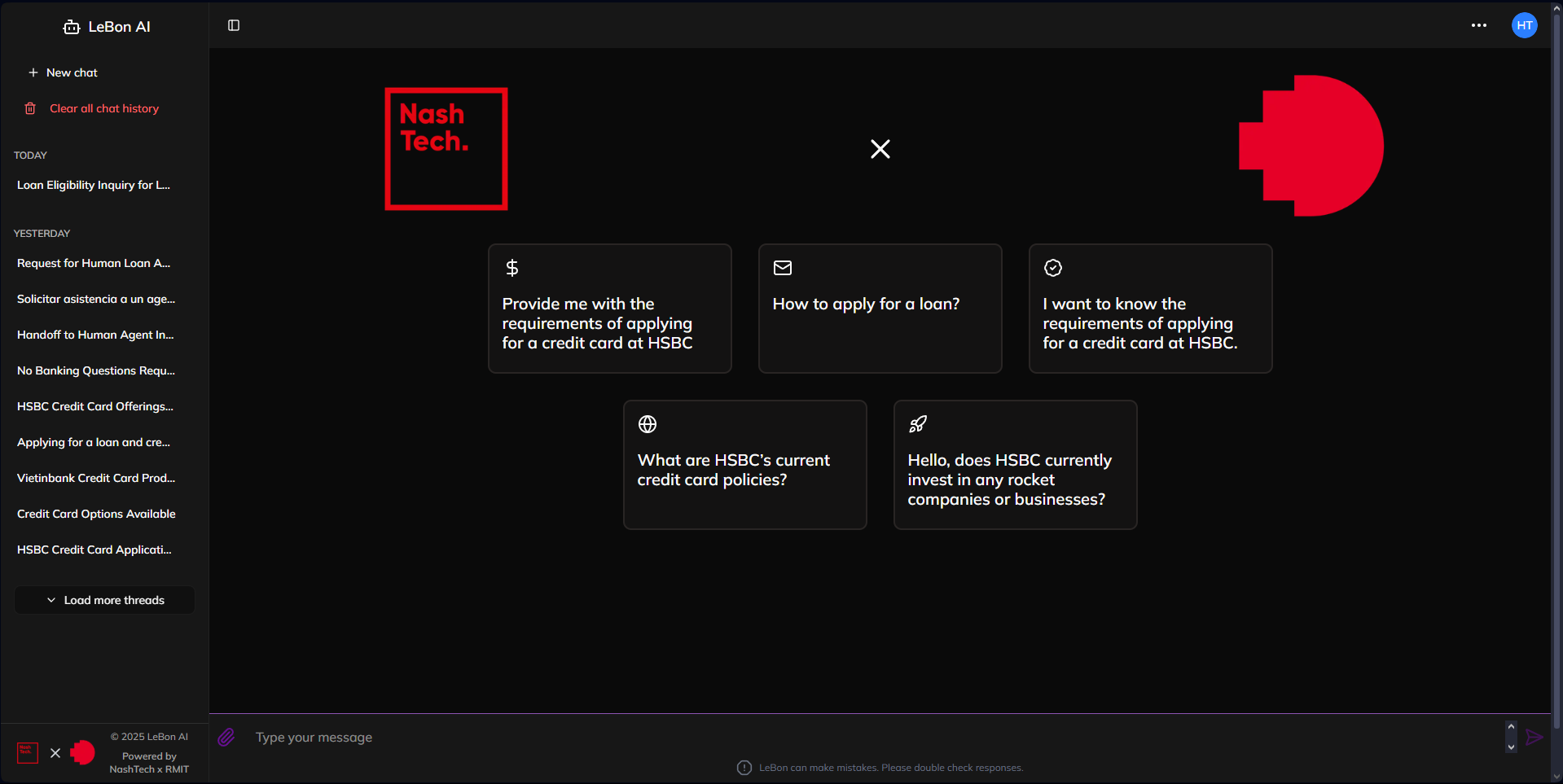
Task: Open the Vietinbank Credit Card thread
Action: 96,478
